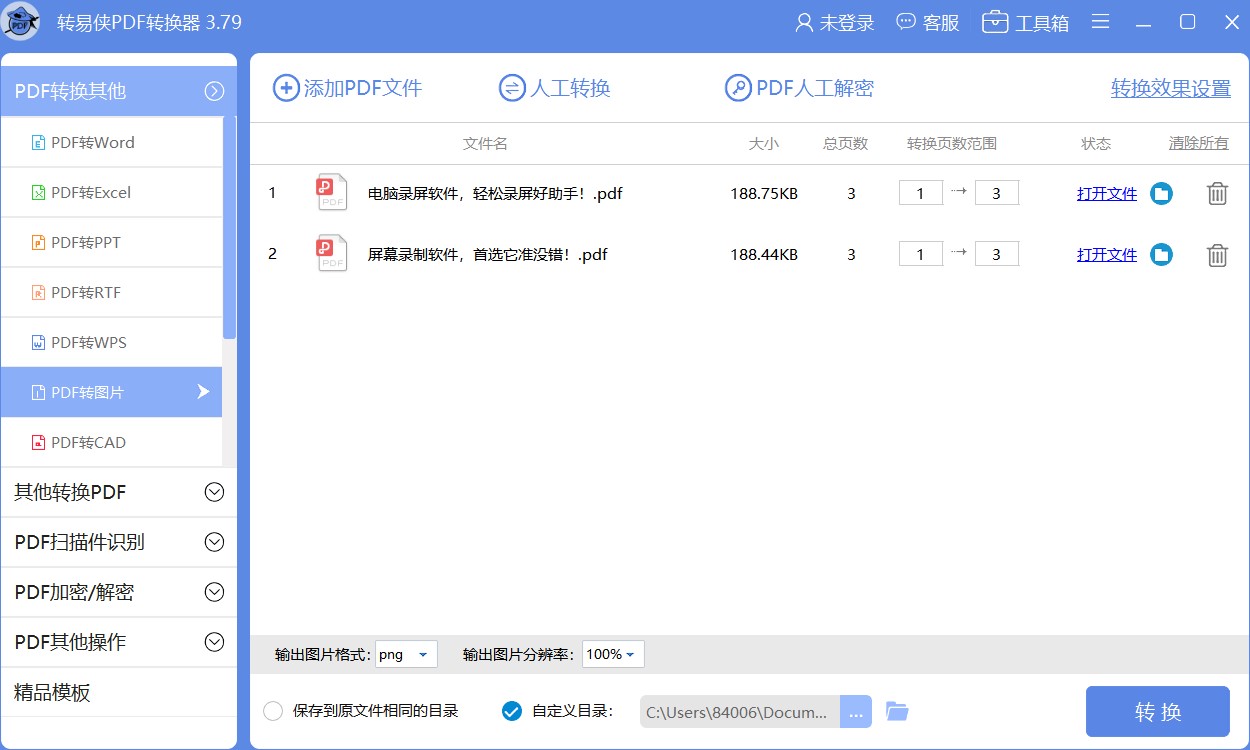This screenshot has width=1250, height=750.
Task: Select PDF转图片 in the sidebar
Action: point(111,392)
